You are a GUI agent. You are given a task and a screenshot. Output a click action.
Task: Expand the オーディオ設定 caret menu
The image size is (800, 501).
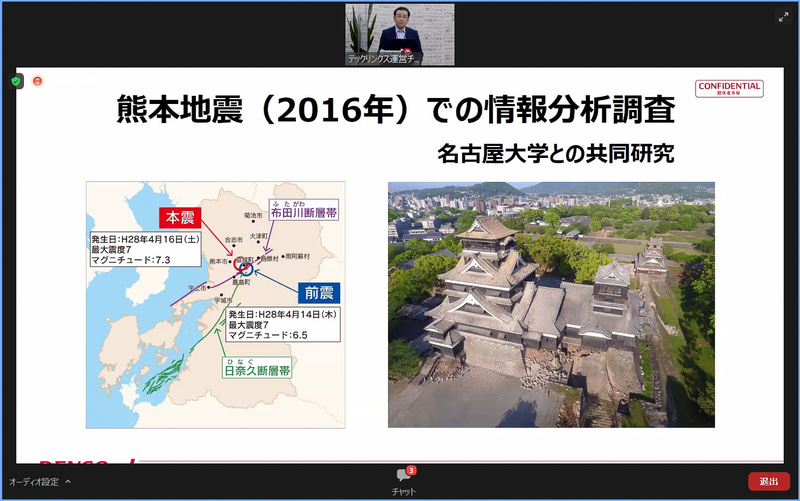[68, 481]
